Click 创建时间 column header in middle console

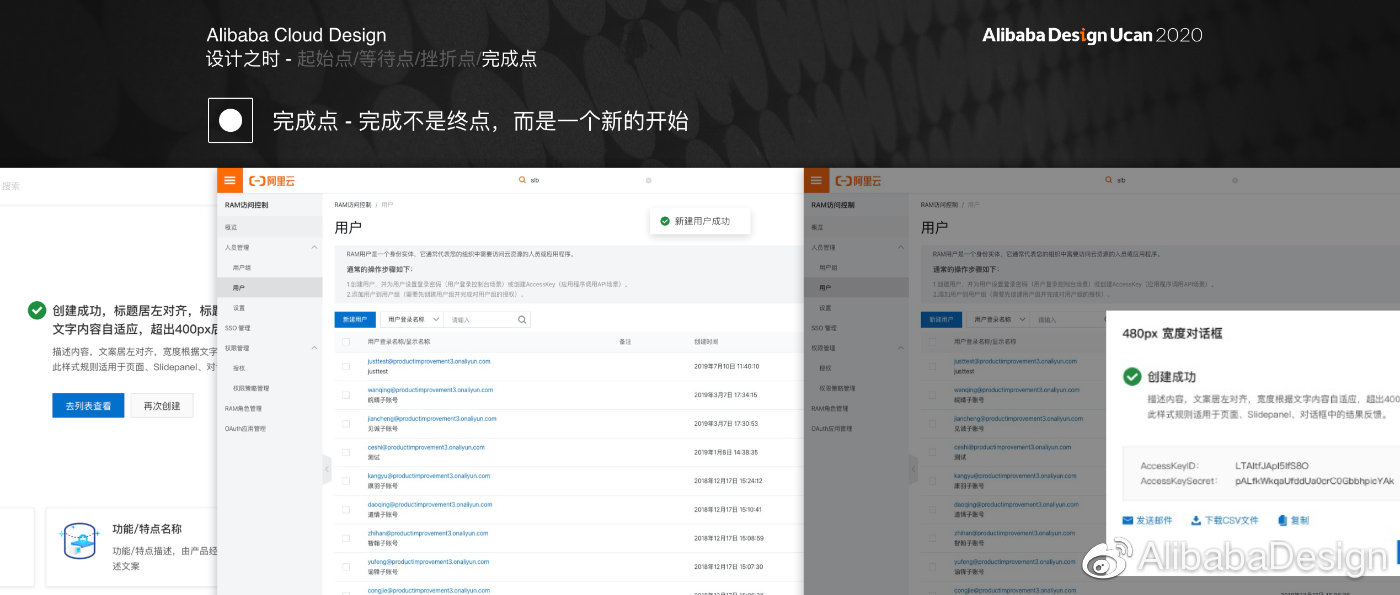706,342
